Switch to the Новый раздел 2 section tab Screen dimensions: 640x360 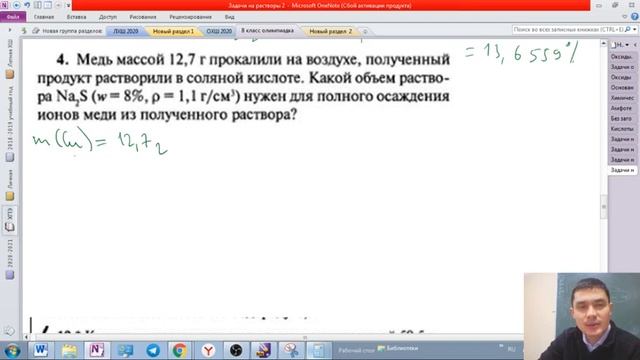click(x=330, y=31)
